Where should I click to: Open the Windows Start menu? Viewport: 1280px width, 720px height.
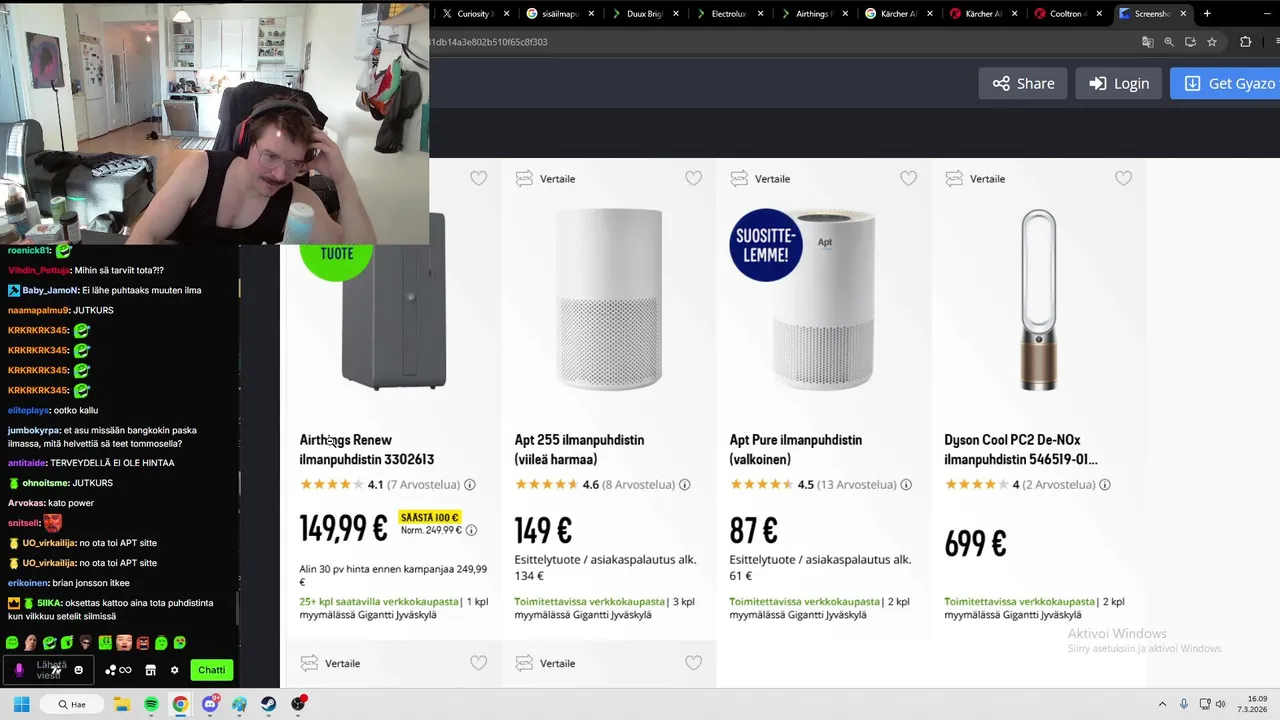click(x=21, y=704)
